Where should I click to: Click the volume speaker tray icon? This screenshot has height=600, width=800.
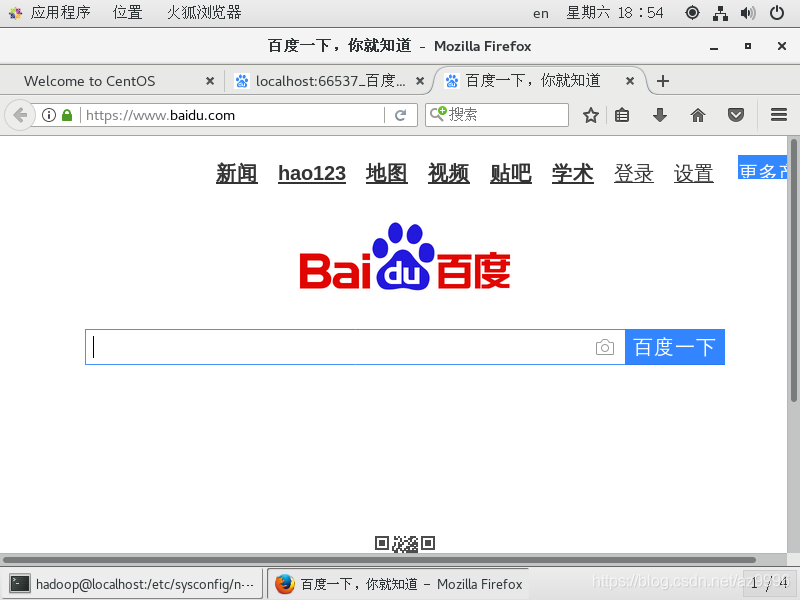(x=748, y=13)
